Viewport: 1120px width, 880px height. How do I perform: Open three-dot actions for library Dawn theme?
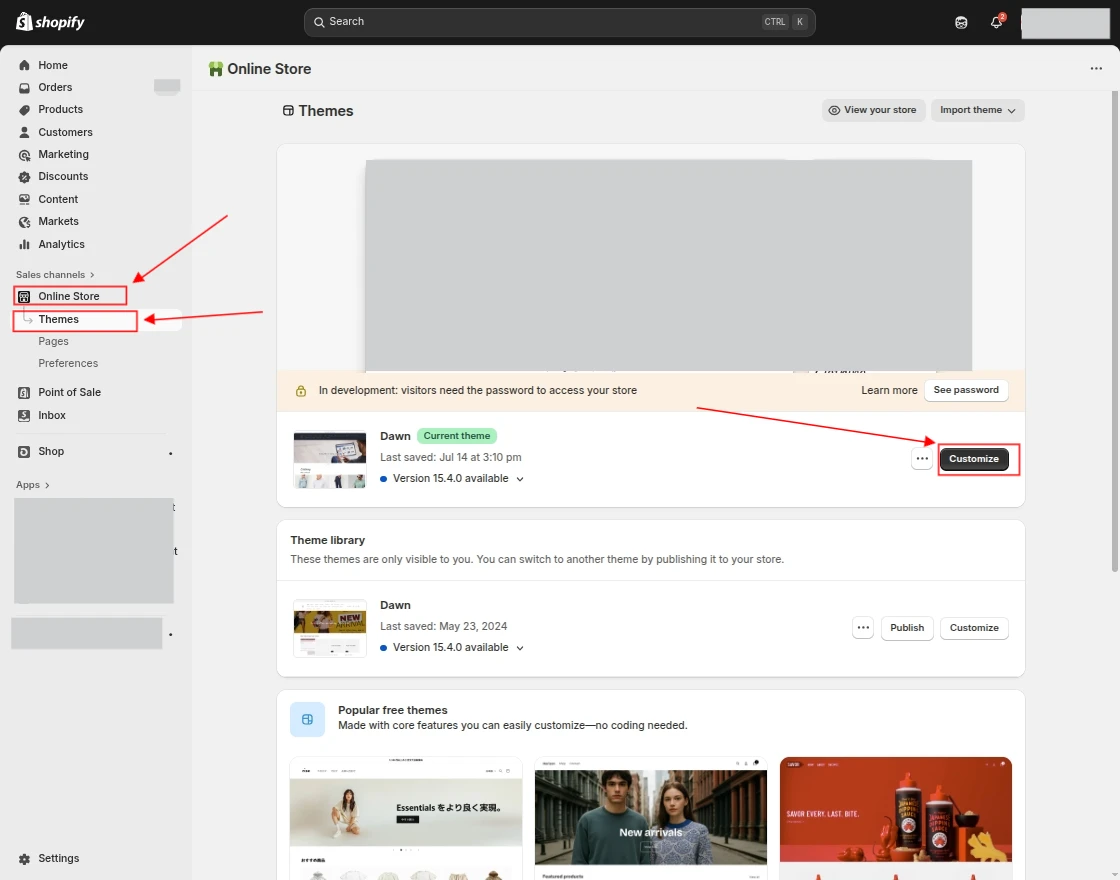click(x=863, y=628)
